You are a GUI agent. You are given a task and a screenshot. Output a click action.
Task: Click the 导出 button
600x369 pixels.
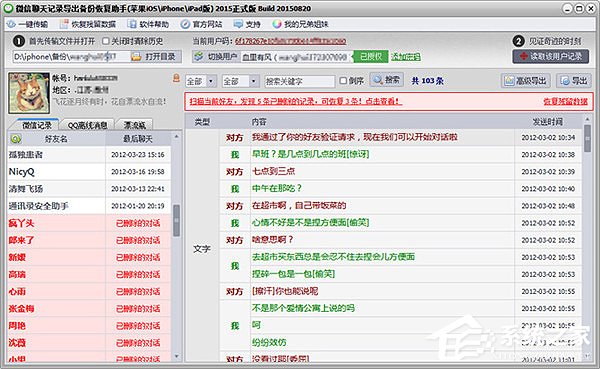[573, 81]
